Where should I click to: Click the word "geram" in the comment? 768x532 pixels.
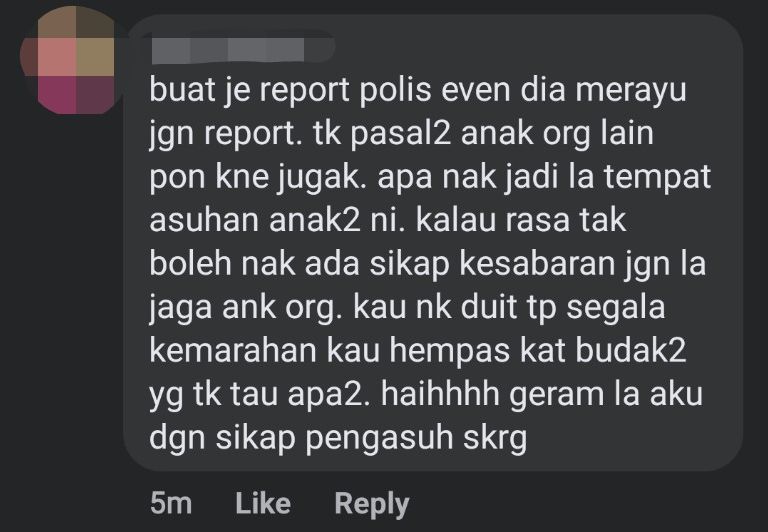pyautogui.click(x=557, y=396)
